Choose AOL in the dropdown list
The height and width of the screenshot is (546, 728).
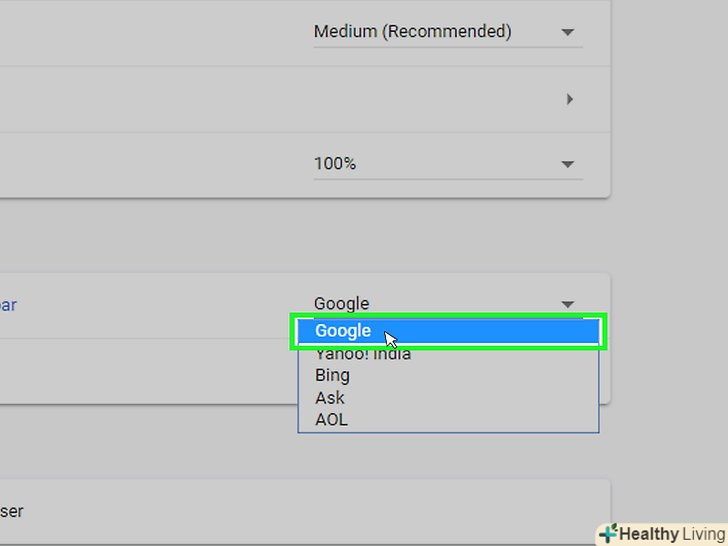(331, 420)
